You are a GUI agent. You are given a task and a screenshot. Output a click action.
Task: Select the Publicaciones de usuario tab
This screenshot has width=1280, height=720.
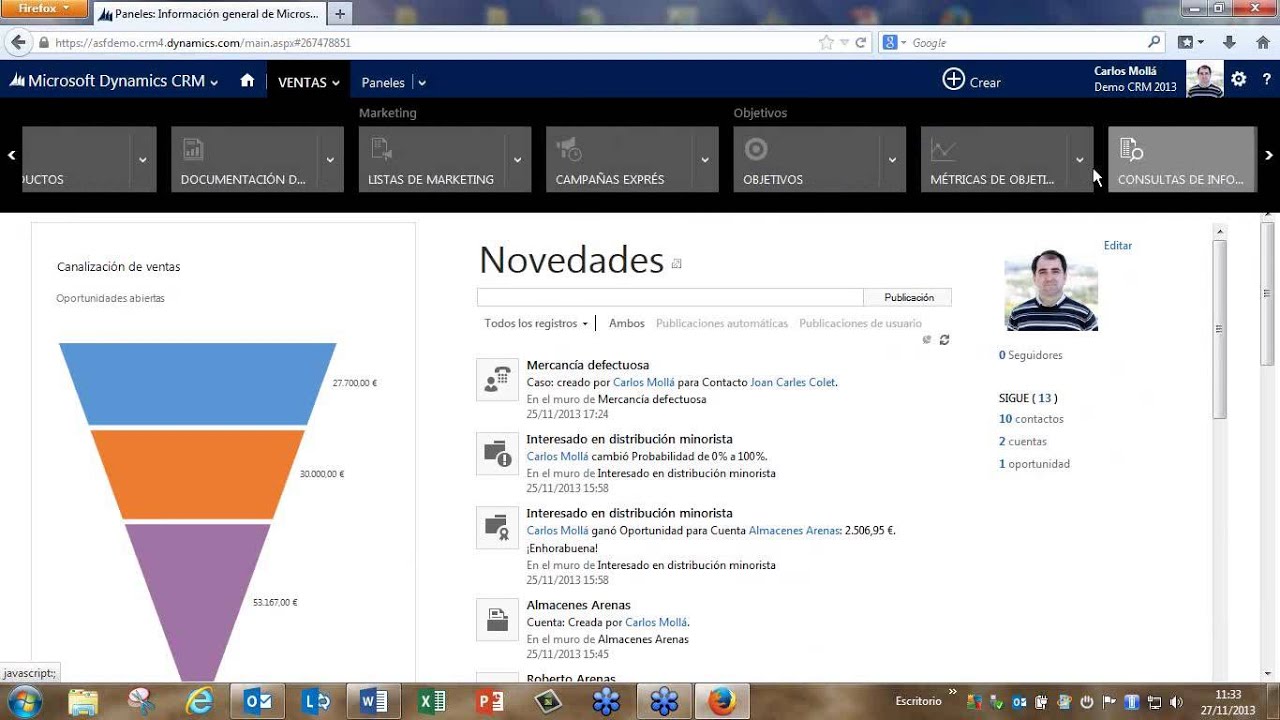[861, 323]
